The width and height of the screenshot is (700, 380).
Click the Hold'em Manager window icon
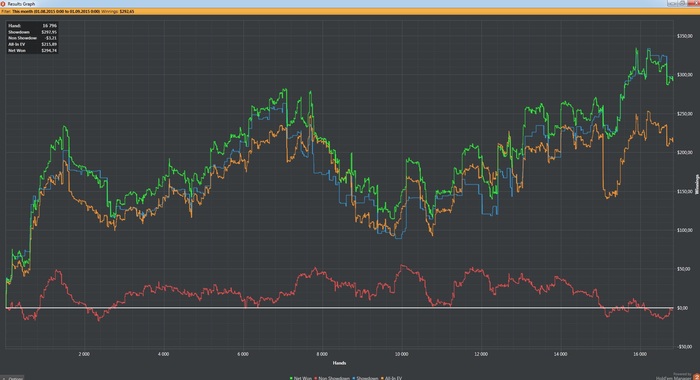point(3,4)
